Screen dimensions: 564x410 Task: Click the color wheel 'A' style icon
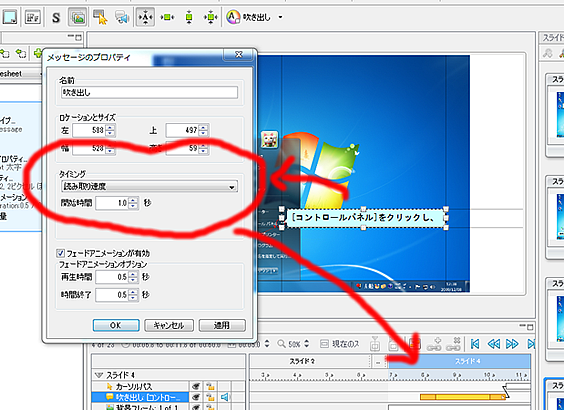[233, 17]
